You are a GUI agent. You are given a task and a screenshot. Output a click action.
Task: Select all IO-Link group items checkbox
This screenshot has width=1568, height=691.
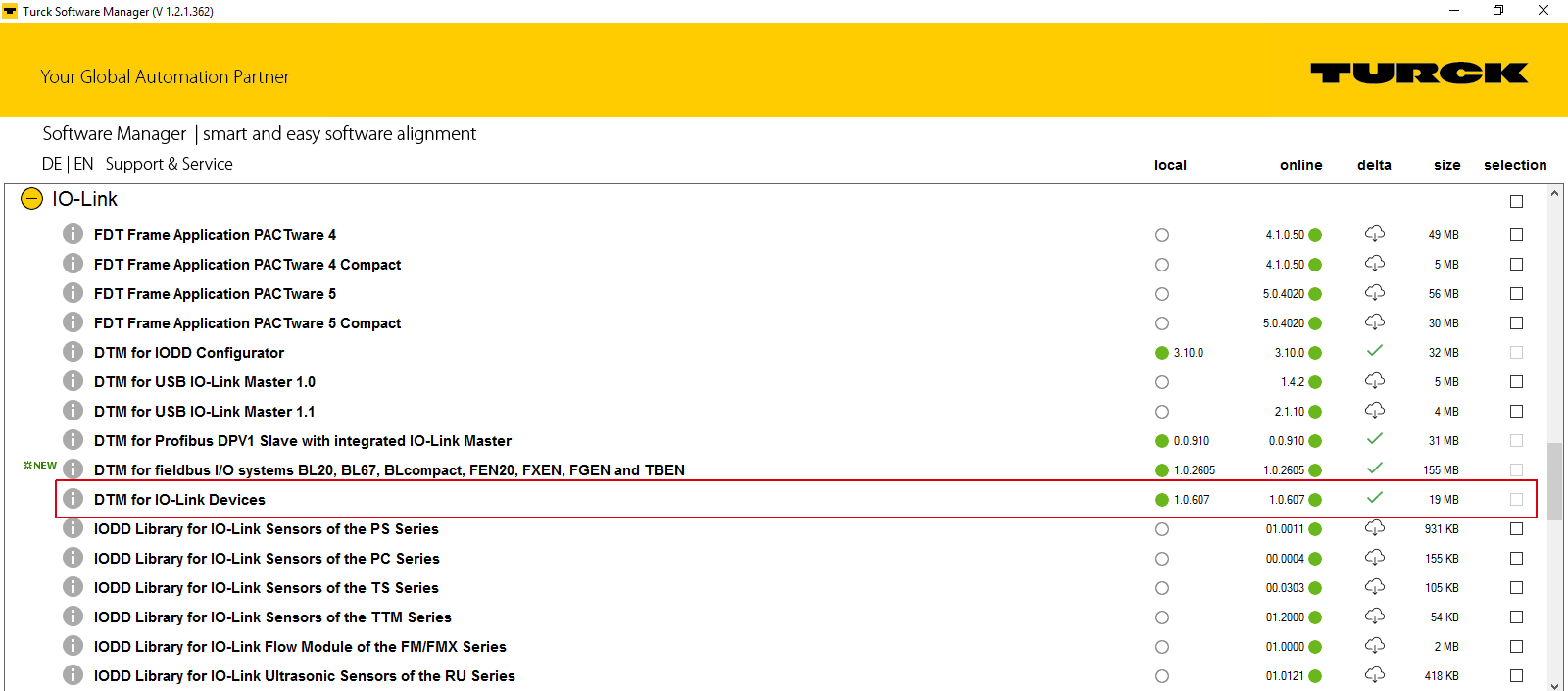click(x=1516, y=201)
